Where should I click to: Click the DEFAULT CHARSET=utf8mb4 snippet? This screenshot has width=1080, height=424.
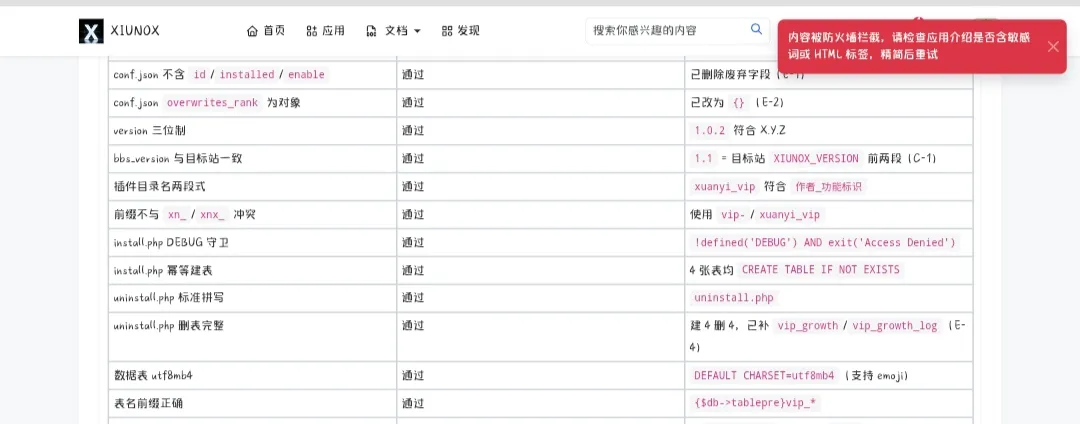click(764, 376)
